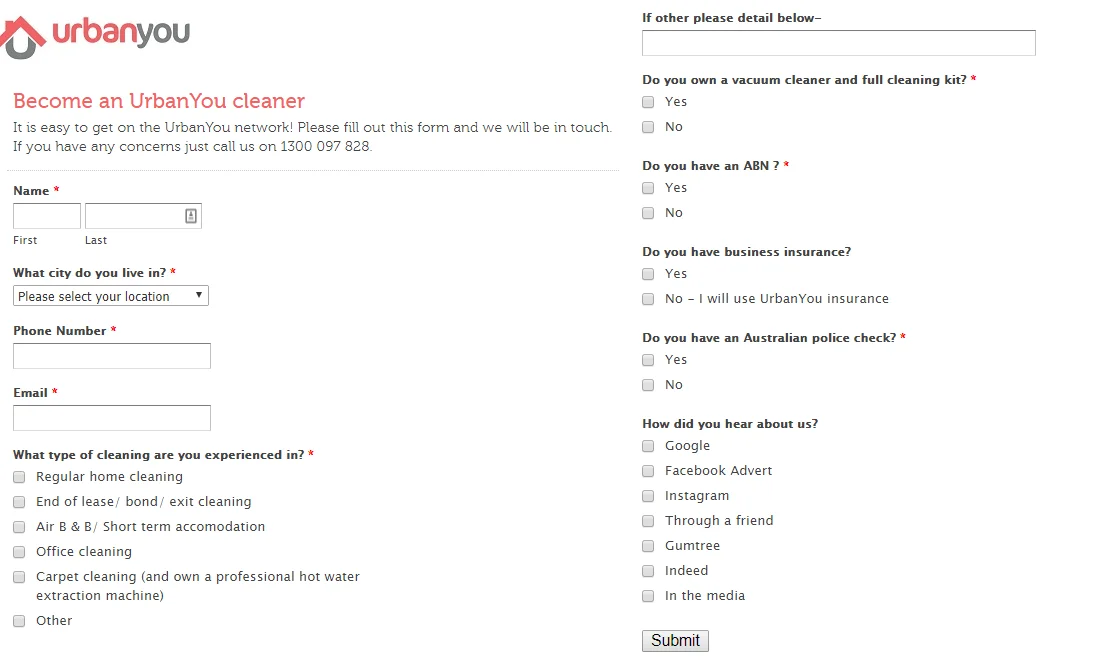Image resolution: width=1103 pixels, height=669 pixels.
Task: Select Air B & B short term accommodation
Action: tap(19, 527)
